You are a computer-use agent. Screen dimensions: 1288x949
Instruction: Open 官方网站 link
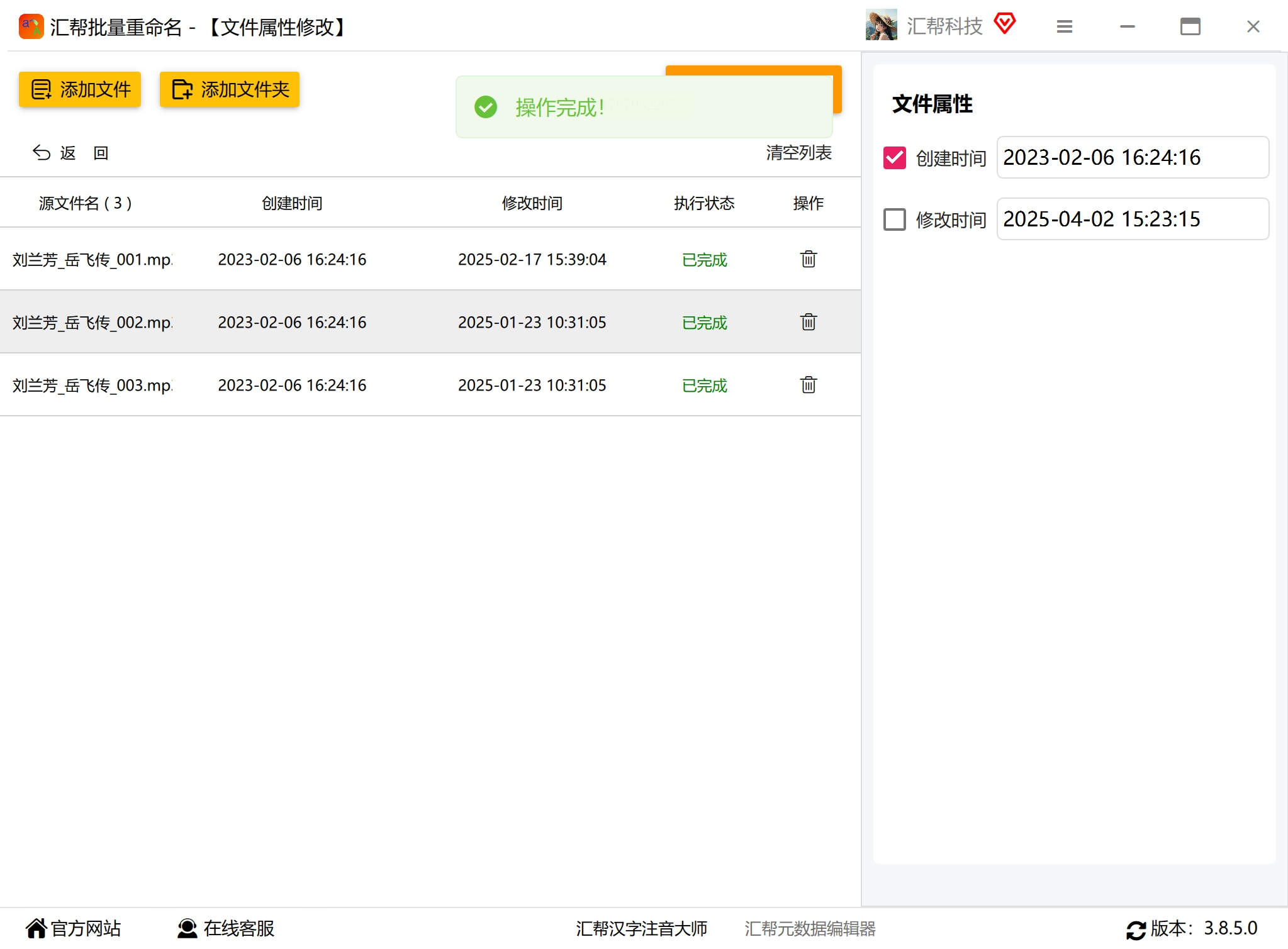(x=74, y=928)
